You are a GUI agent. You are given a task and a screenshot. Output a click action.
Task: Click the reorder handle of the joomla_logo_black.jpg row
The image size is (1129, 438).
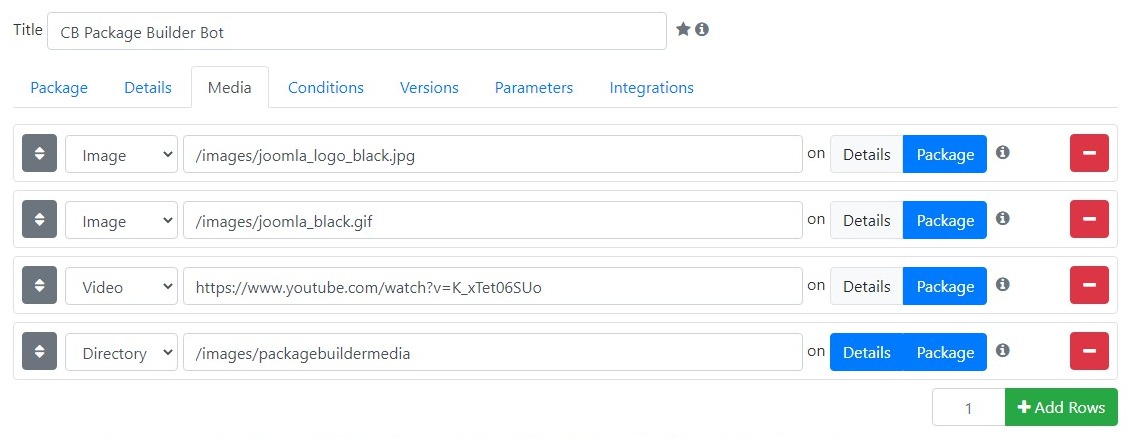(40, 153)
